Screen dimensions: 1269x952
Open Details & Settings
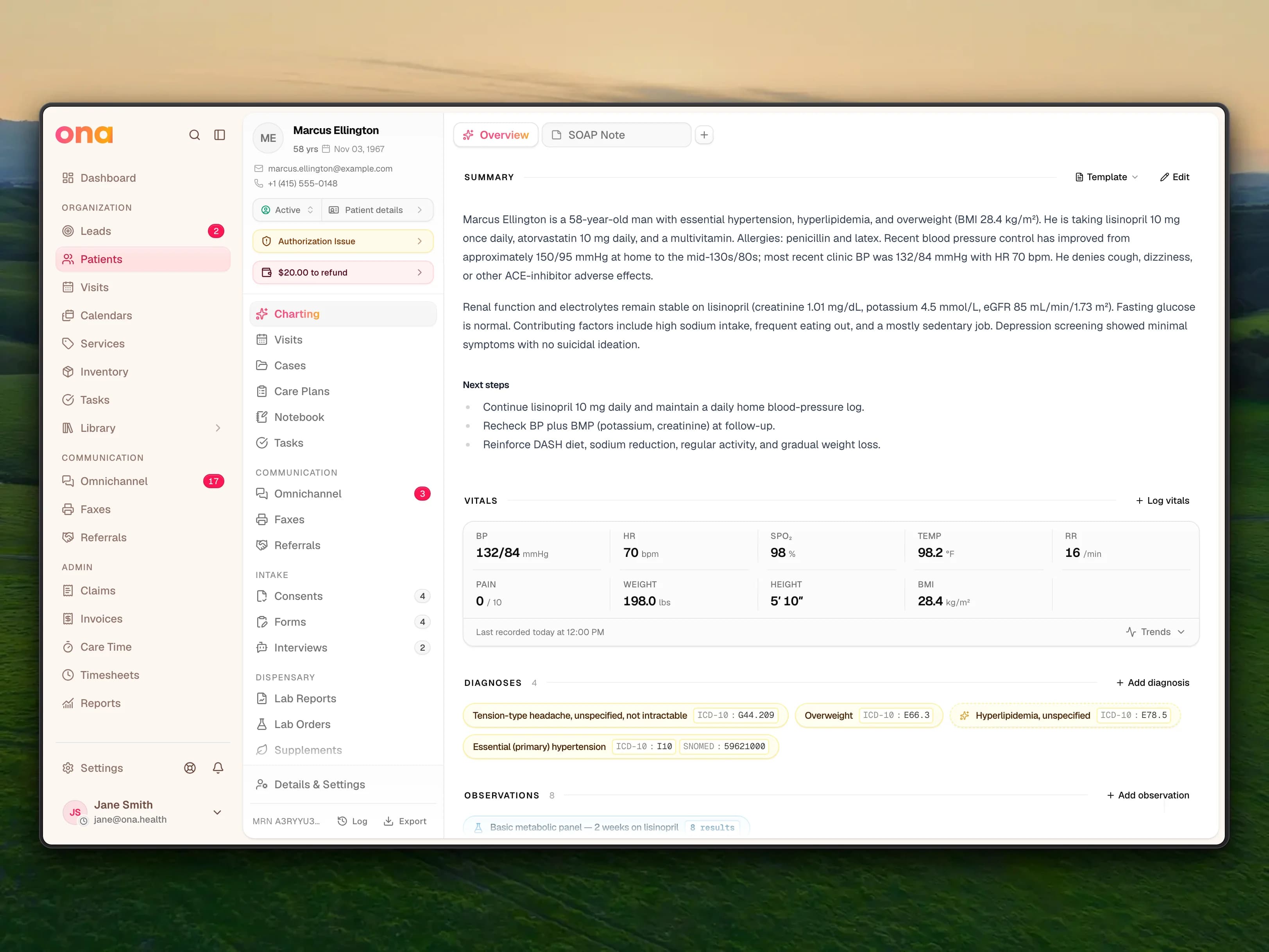pos(343,784)
